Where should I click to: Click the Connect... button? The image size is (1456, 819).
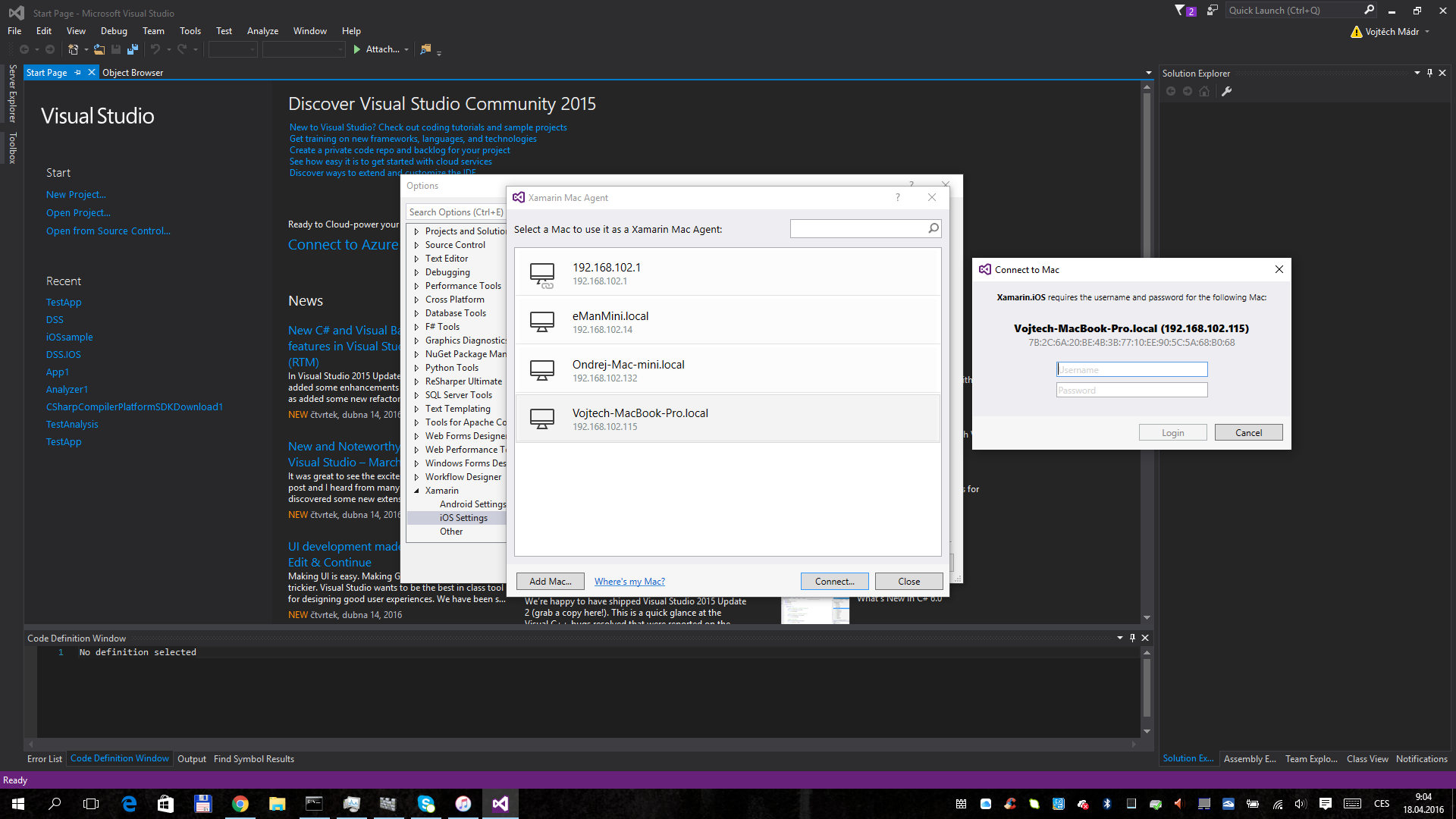(834, 581)
